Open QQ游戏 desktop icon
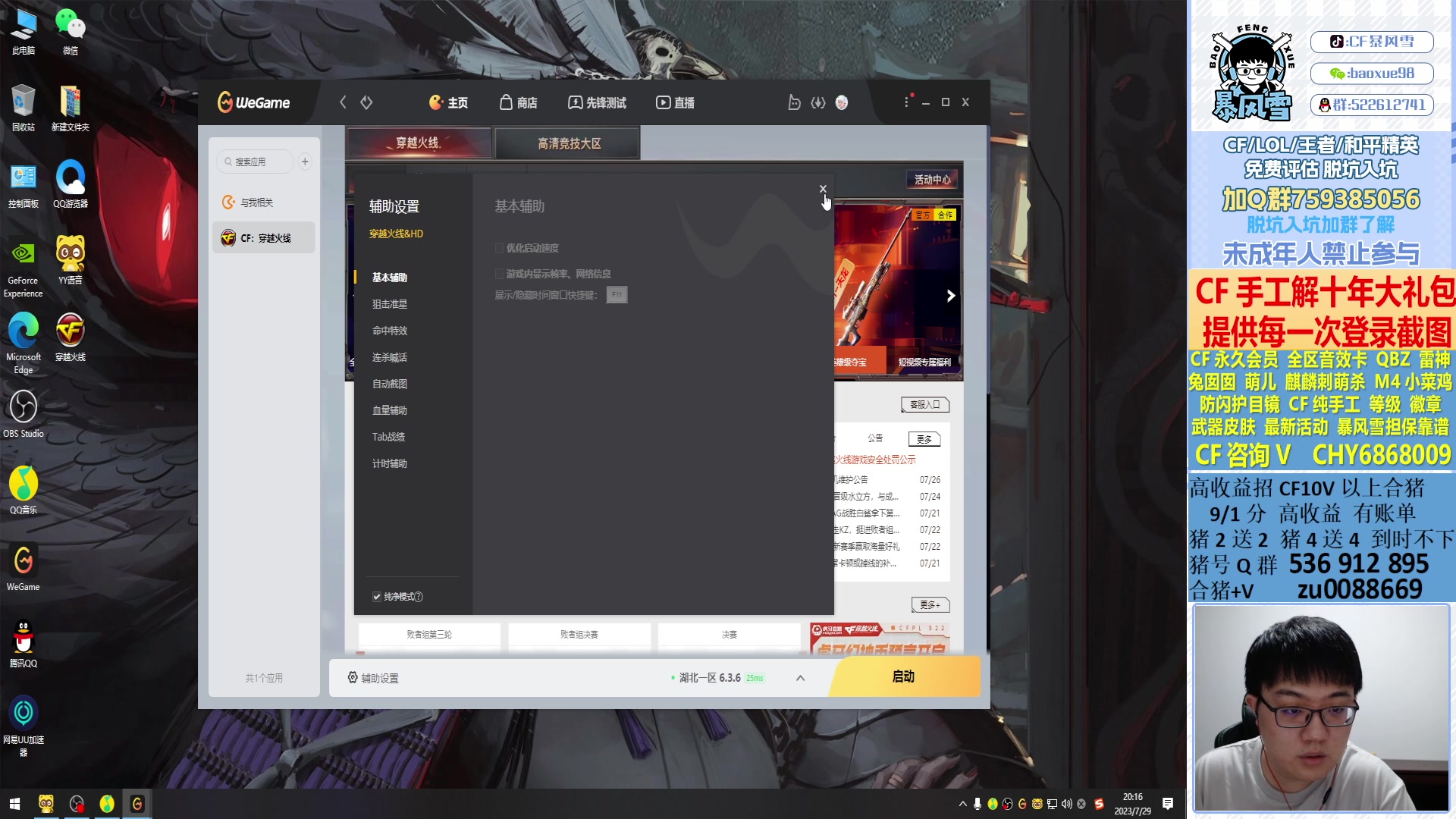 [71, 185]
